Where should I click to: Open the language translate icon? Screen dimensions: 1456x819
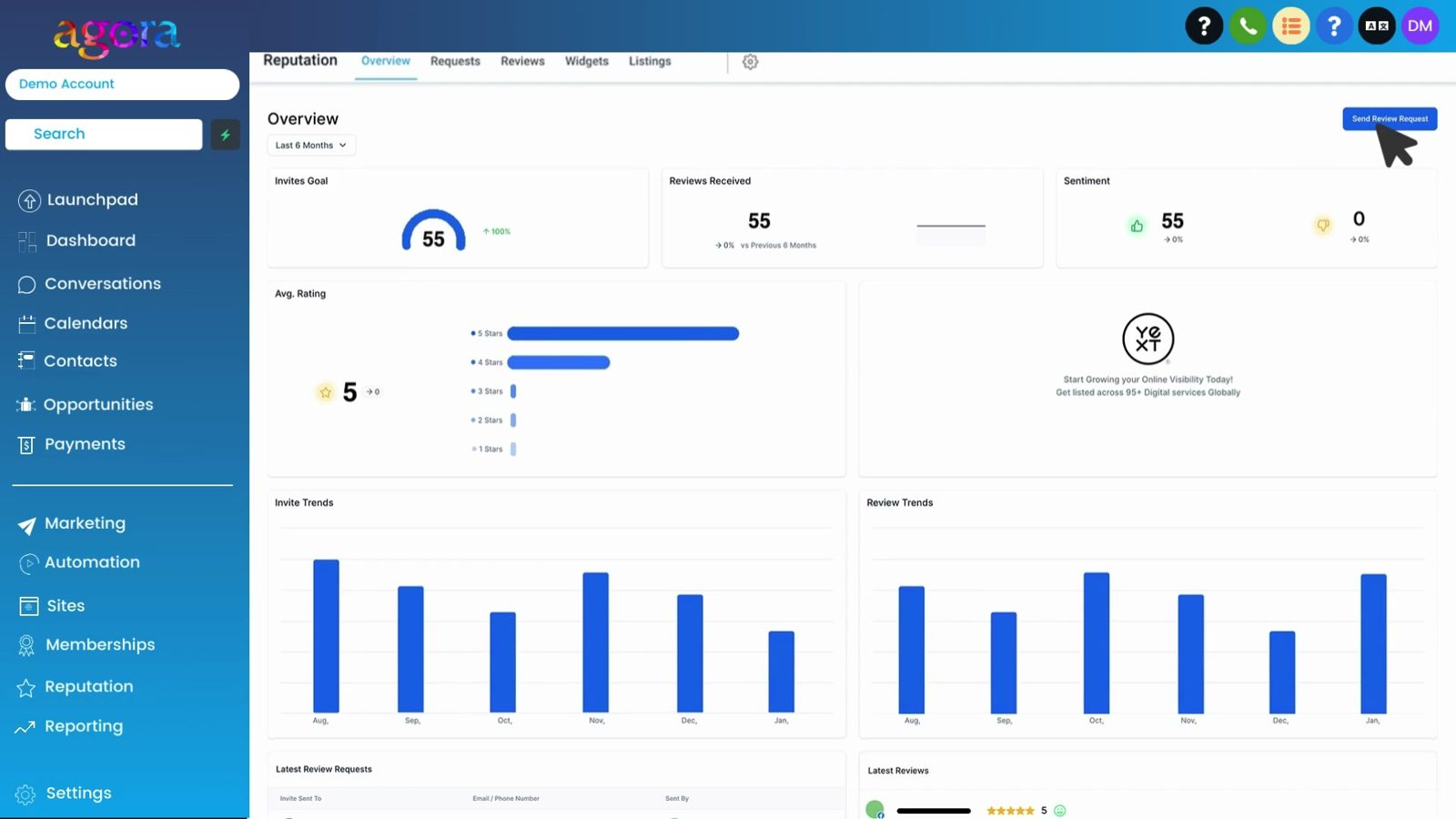click(1377, 26)
